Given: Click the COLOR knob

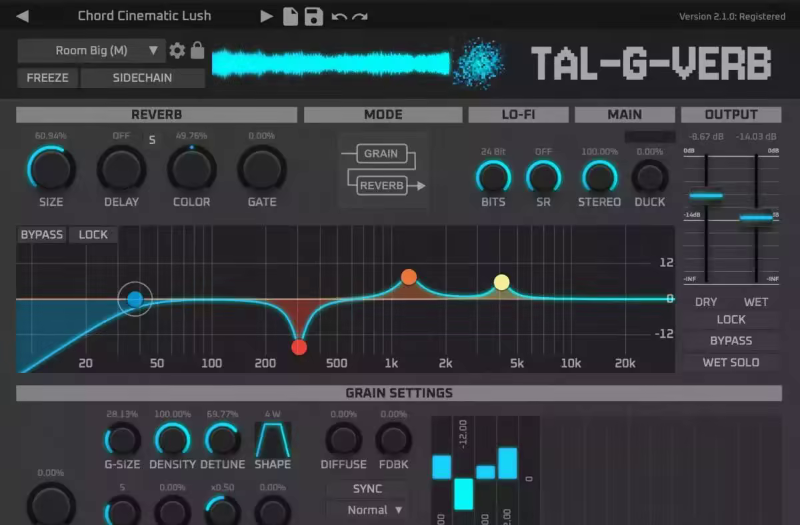Looking at the screenshot, I should tap(192, 169).
